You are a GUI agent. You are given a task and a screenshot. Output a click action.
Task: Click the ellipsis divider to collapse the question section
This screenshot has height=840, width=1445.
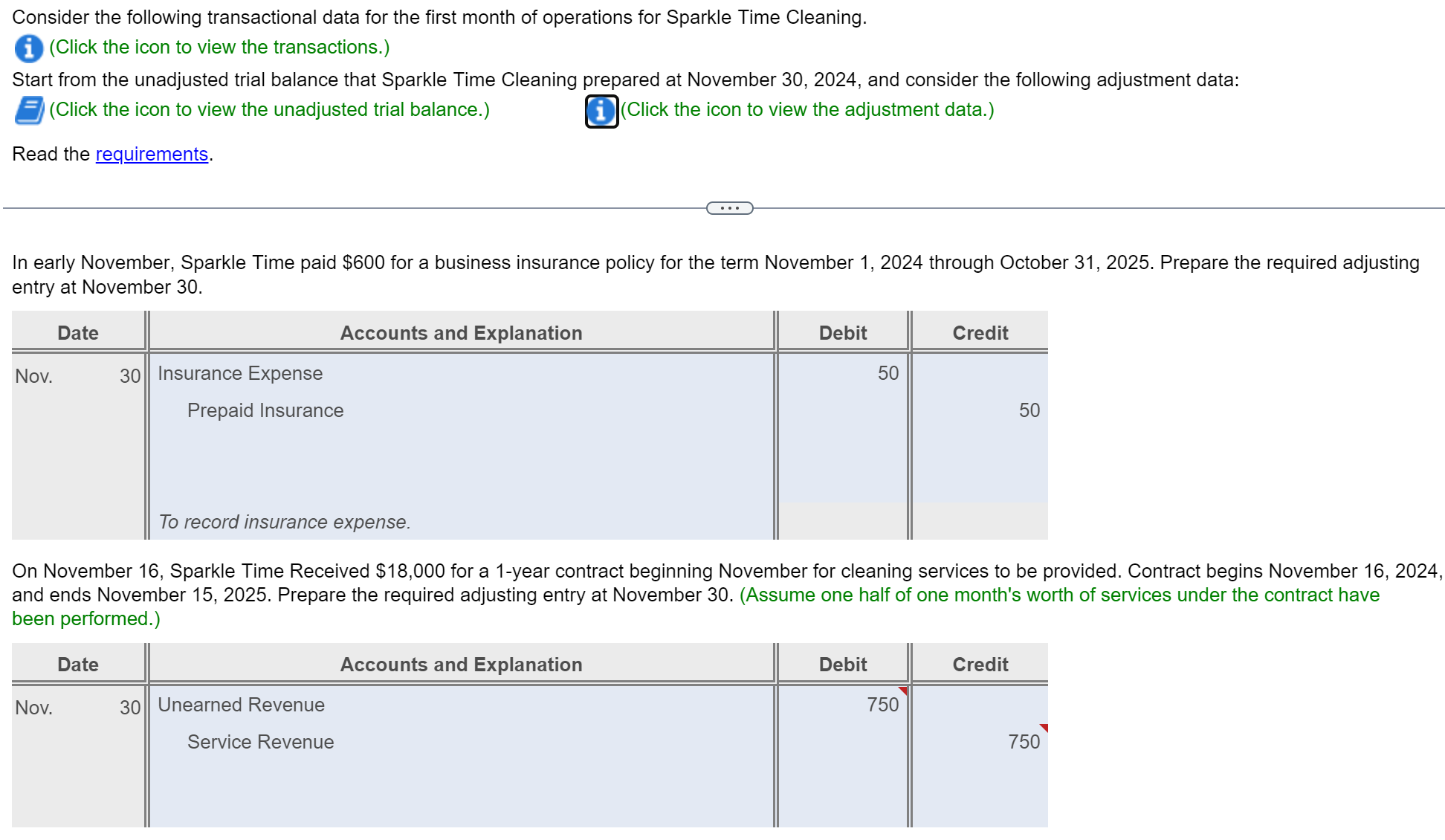(x=729, y=209)
